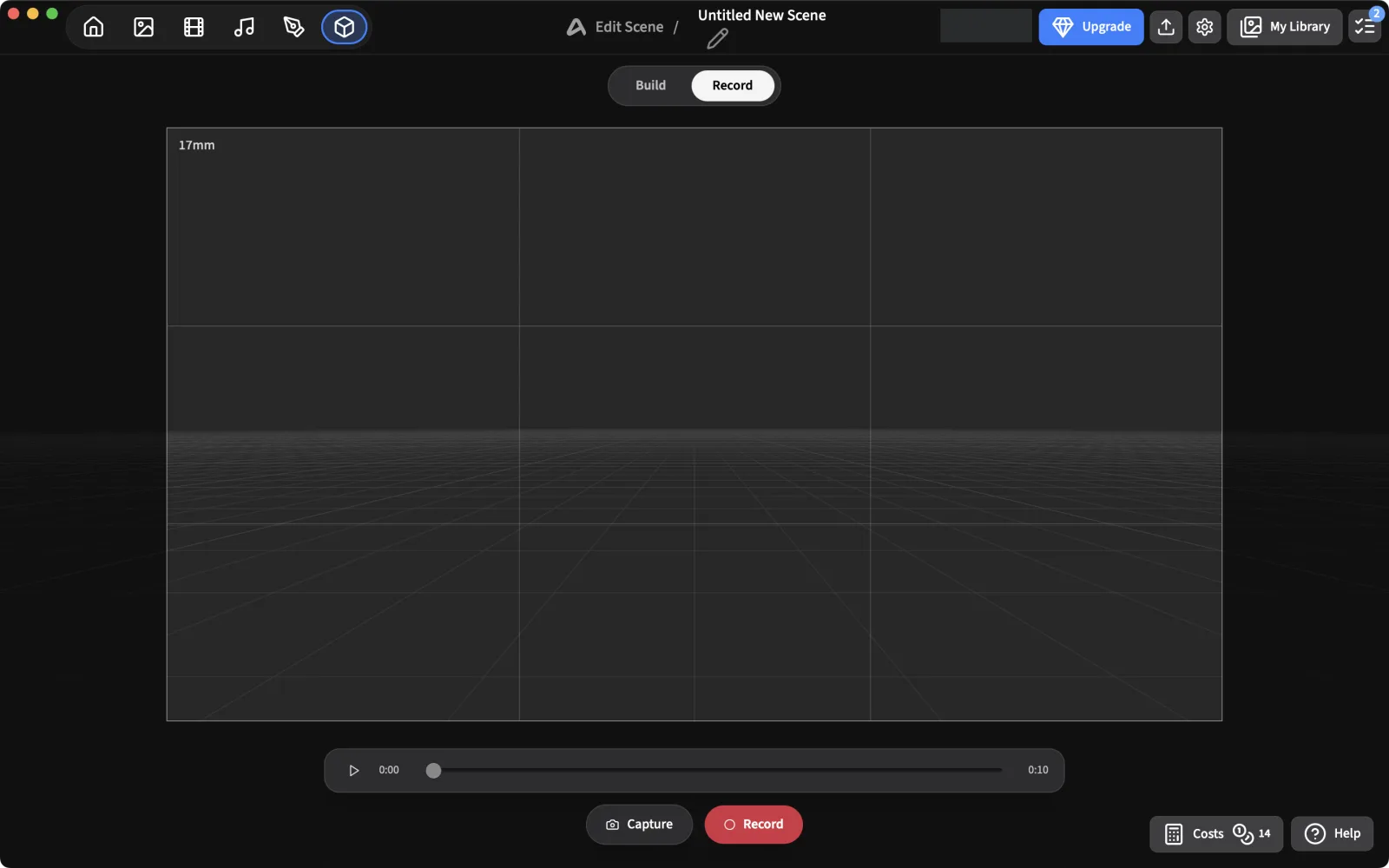
Task: Open the Costs panel
Action: click(1216, 834)
